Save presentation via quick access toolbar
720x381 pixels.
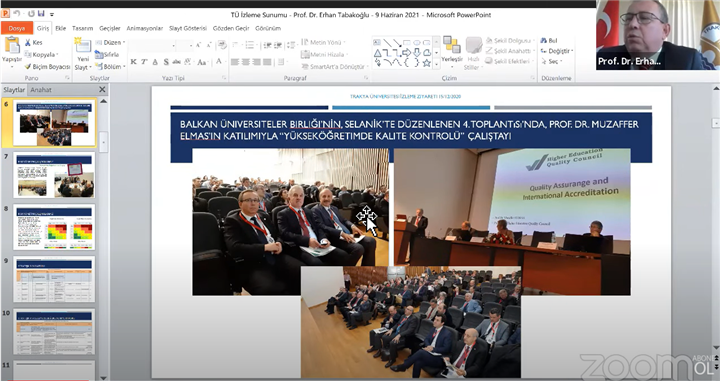pos(41,14)
